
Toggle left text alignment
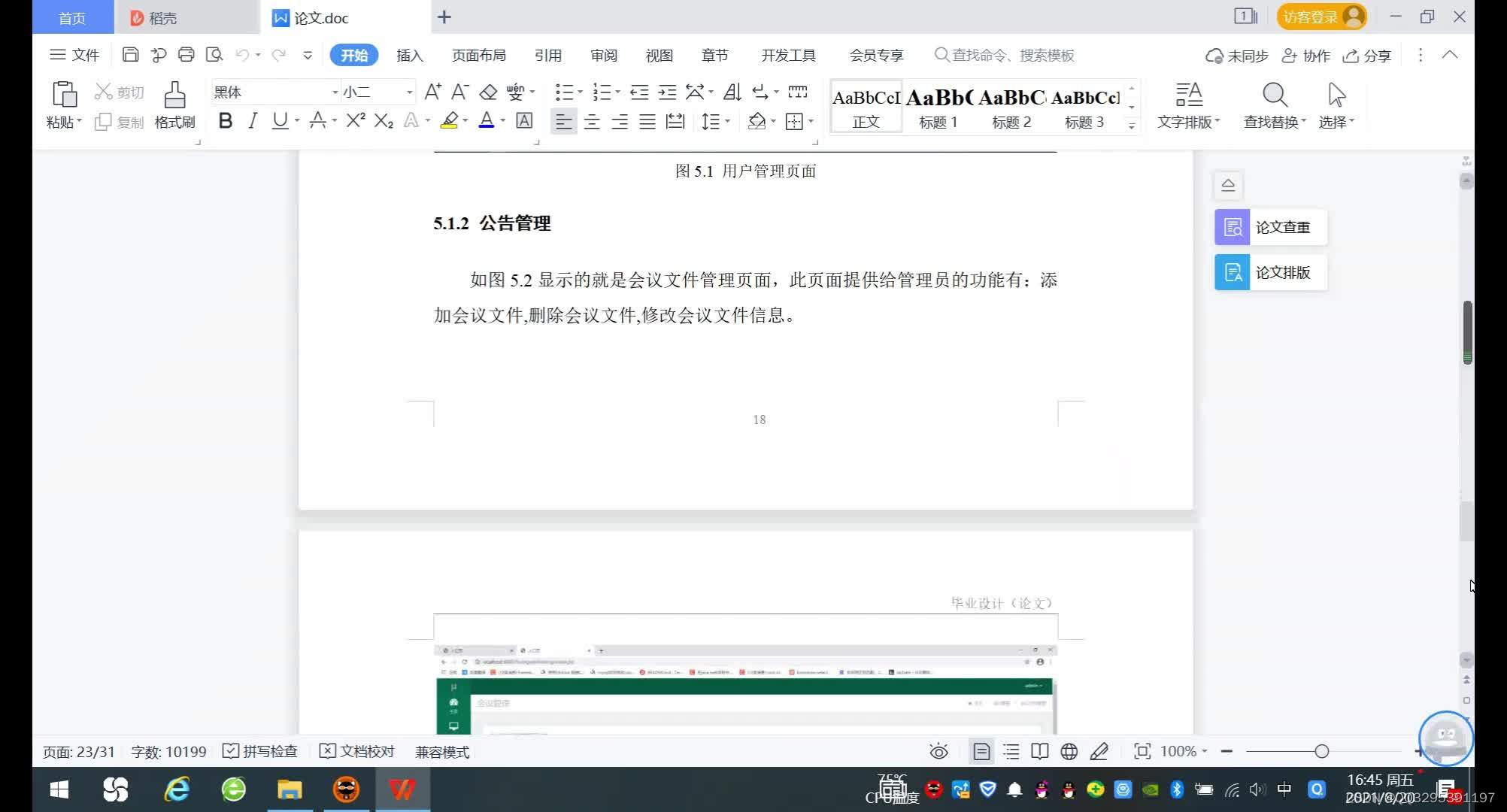(x=563, y=121)
